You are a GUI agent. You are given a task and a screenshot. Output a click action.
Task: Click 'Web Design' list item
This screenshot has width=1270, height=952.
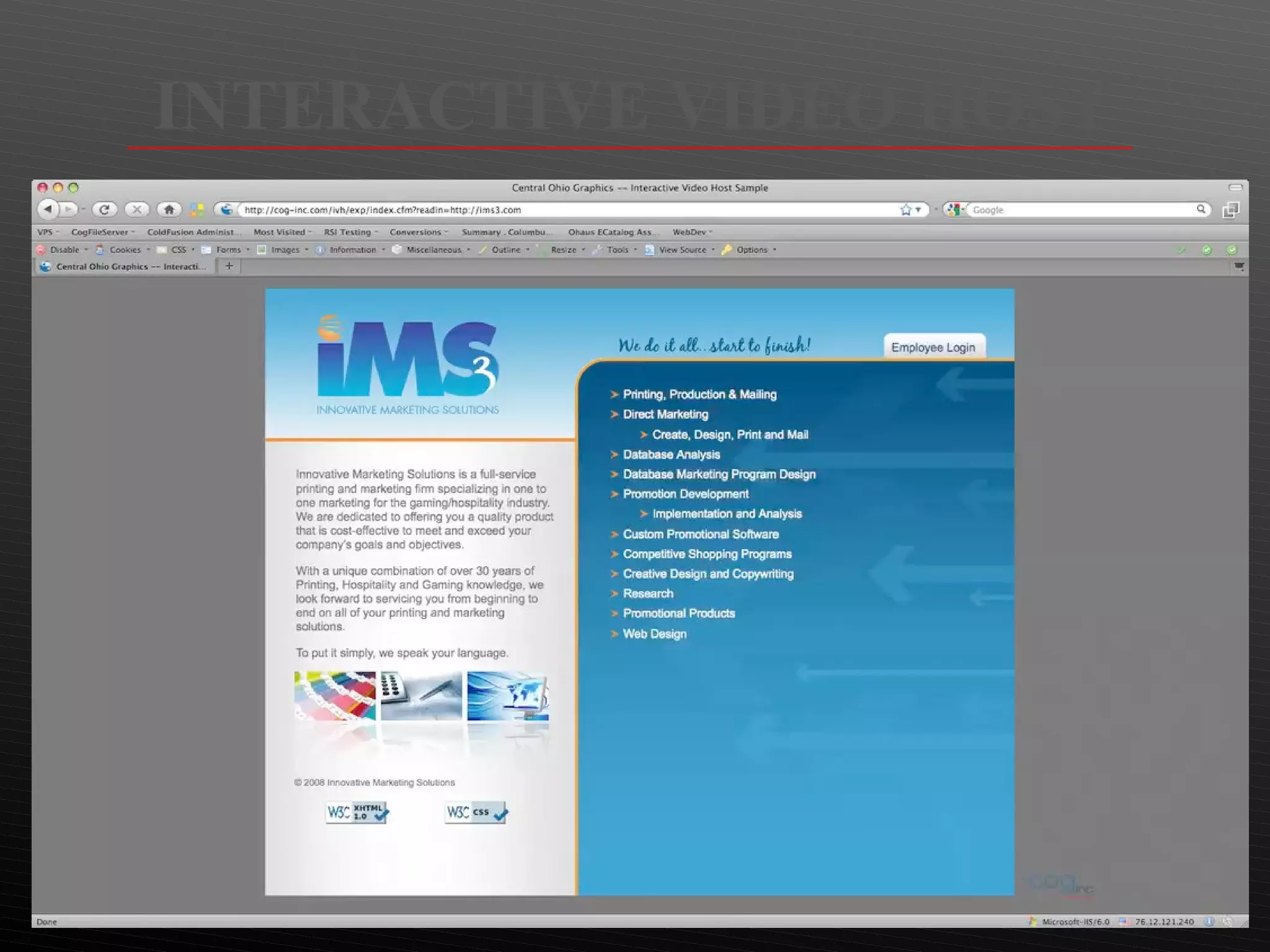click(655, 633)
